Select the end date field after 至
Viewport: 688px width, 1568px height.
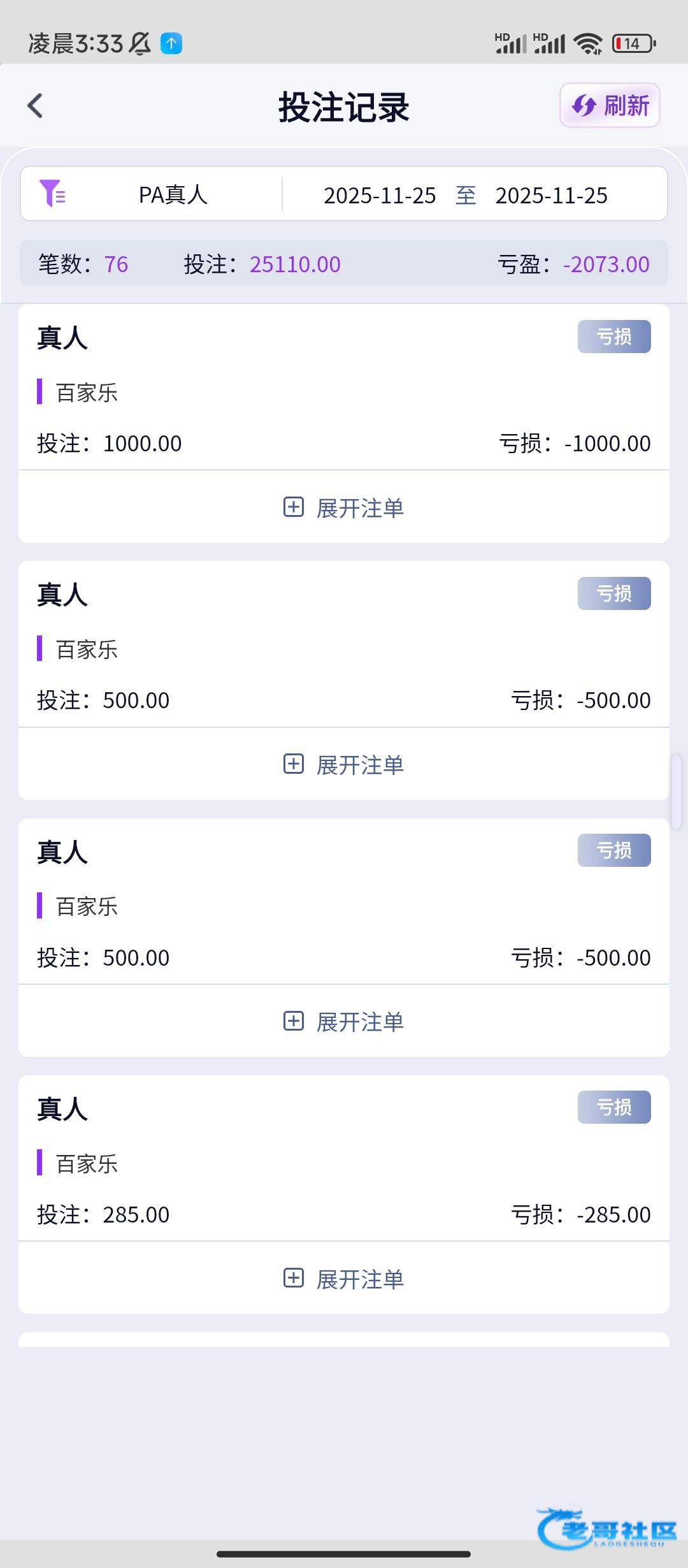click(x=551, y=195)
